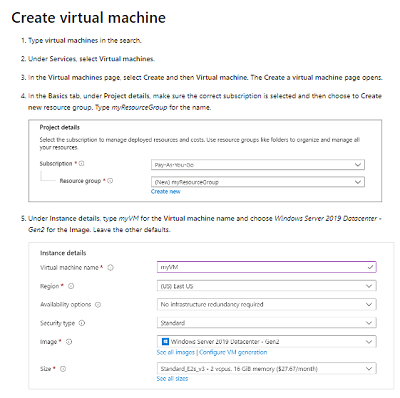The width and height of the screenshot is (400, 398).
Task: Click the Region label
Action: pyautogui.click(x=49, y=286)
